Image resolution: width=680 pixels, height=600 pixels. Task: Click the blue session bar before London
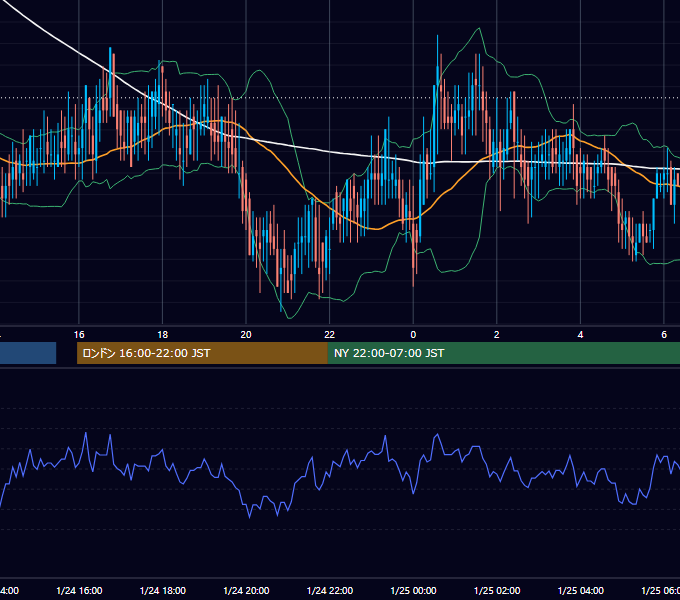[x=28, y=353]
